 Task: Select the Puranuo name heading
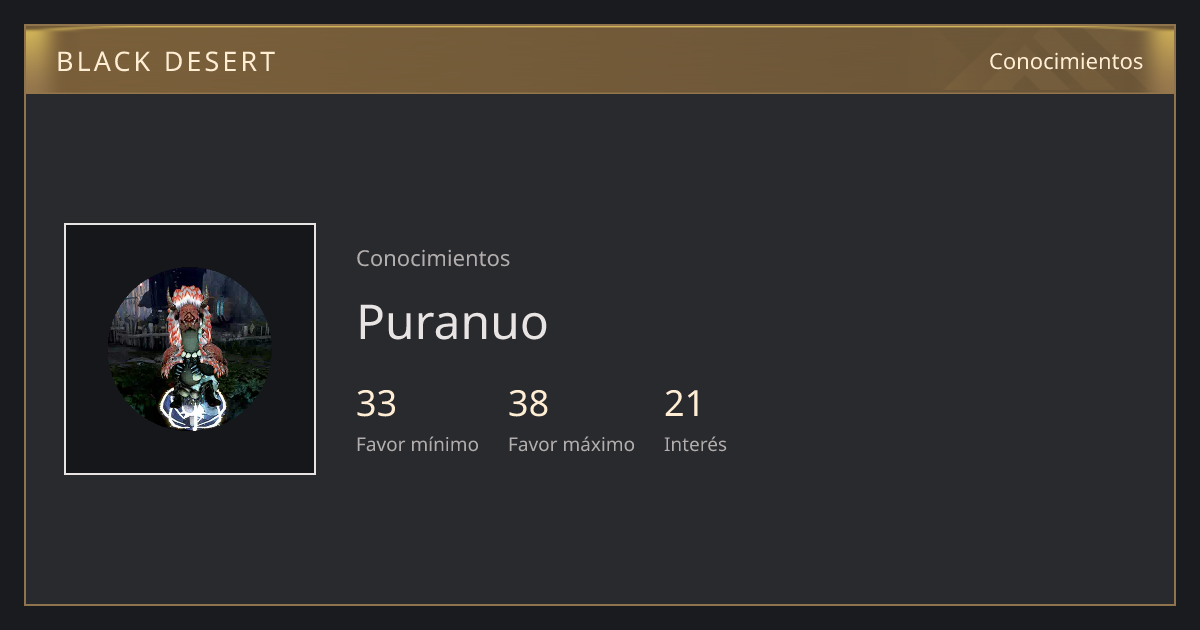coord(453,322)
